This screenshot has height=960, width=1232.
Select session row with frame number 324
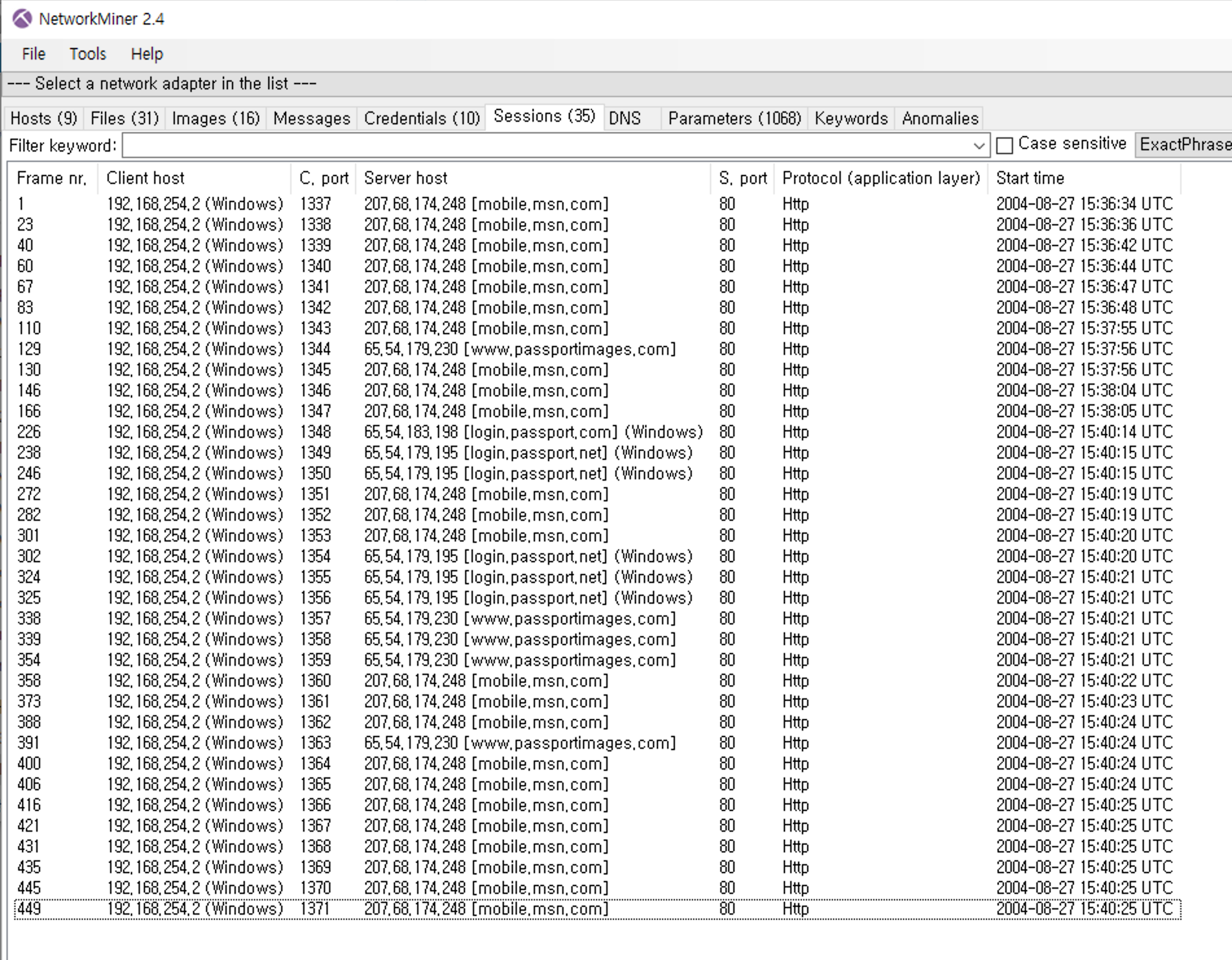pyautogui.click(x=597, y=577)
